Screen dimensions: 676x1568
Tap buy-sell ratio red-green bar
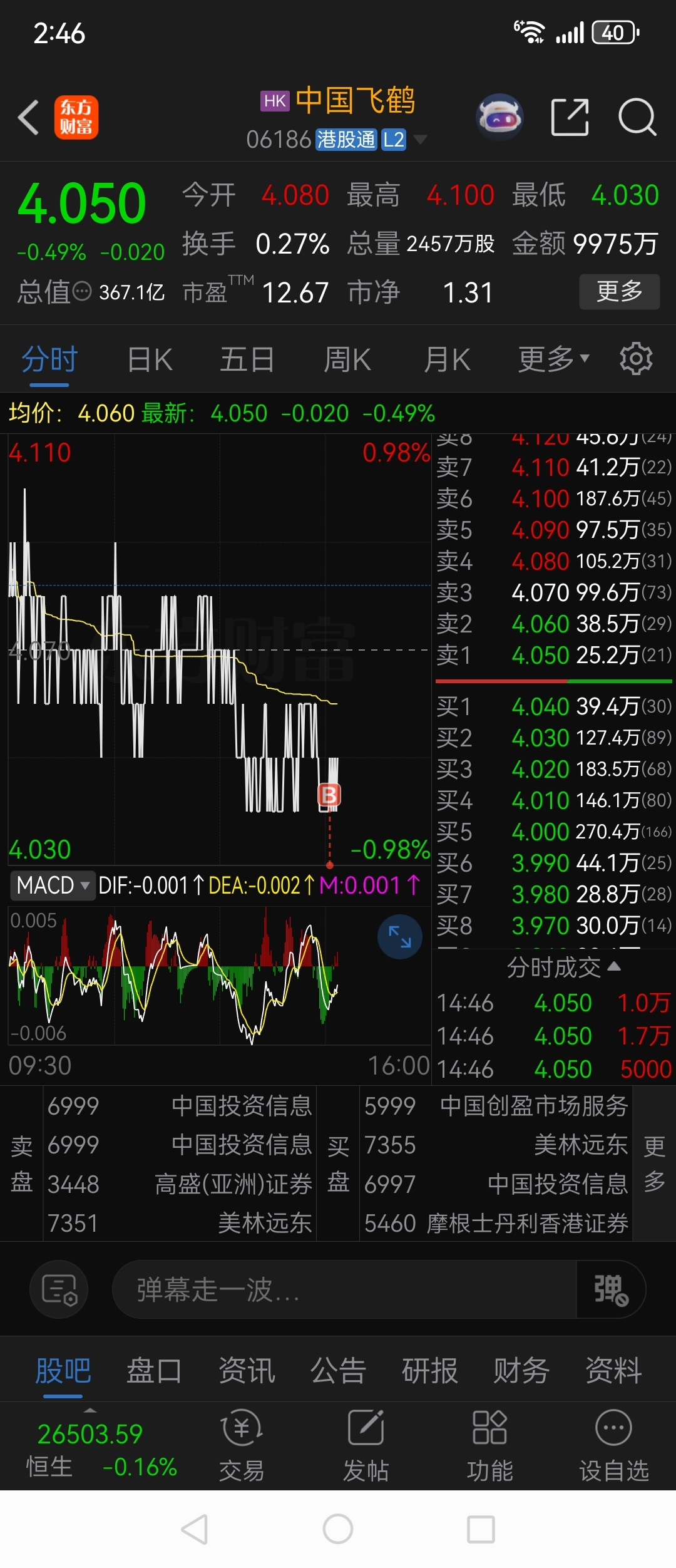(554, 681)
